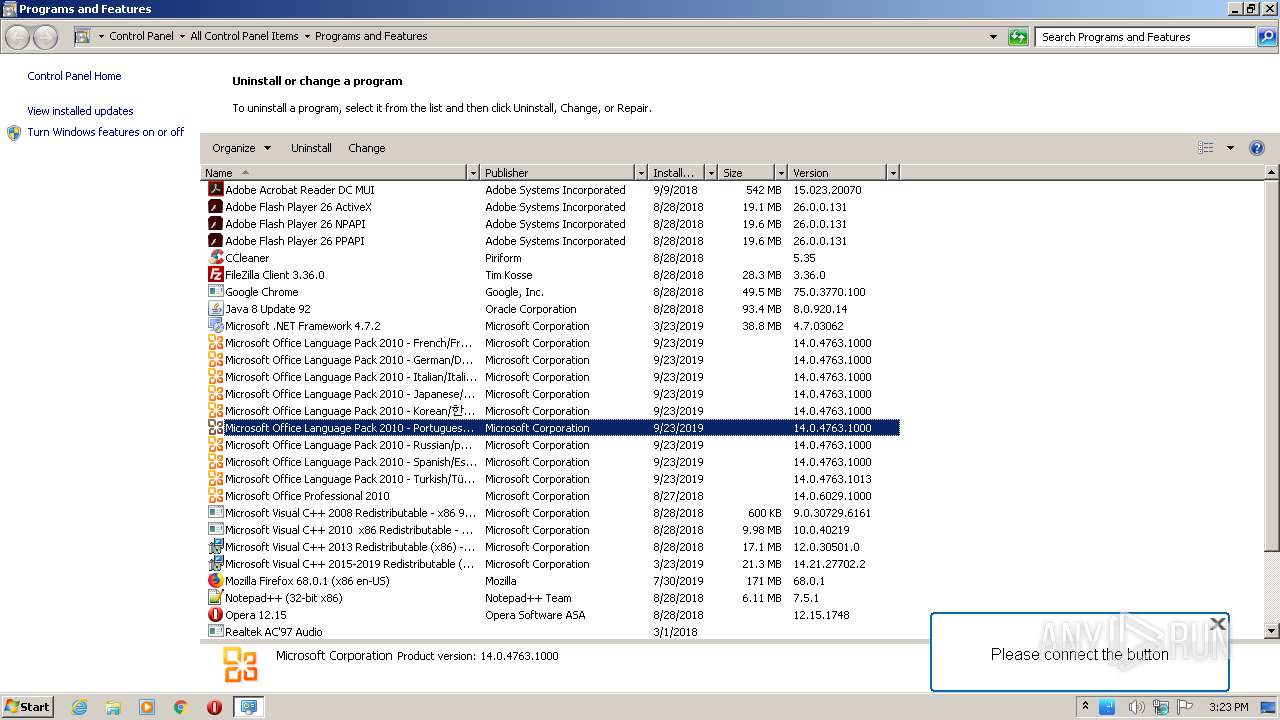Click the FileZilla Client 3.36.0 icon

(215, 274)
